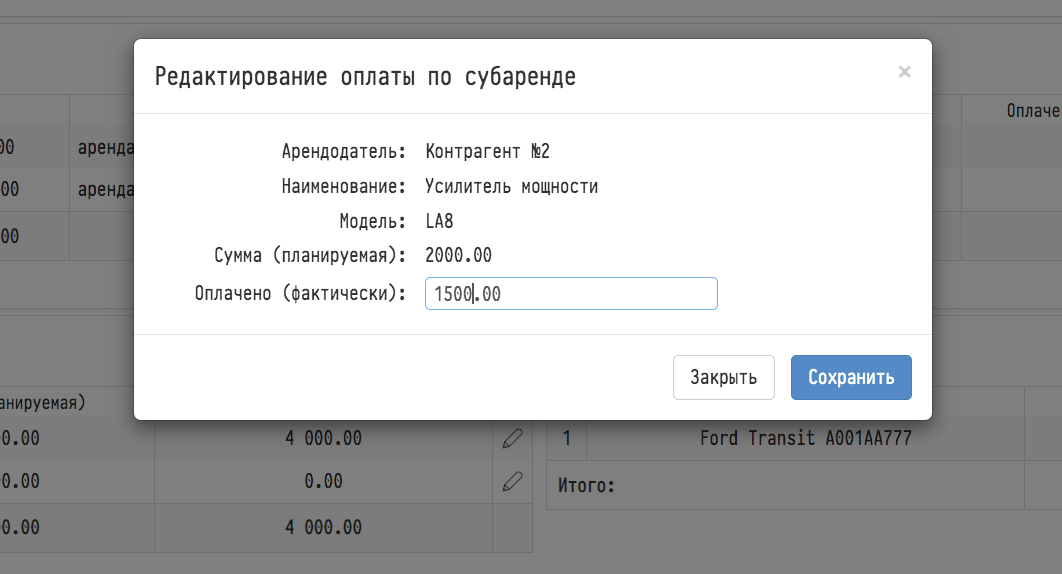1062x574 pixels.
Task: Click the Сумма (планируемая) label
Action: (x=310, y=255)
